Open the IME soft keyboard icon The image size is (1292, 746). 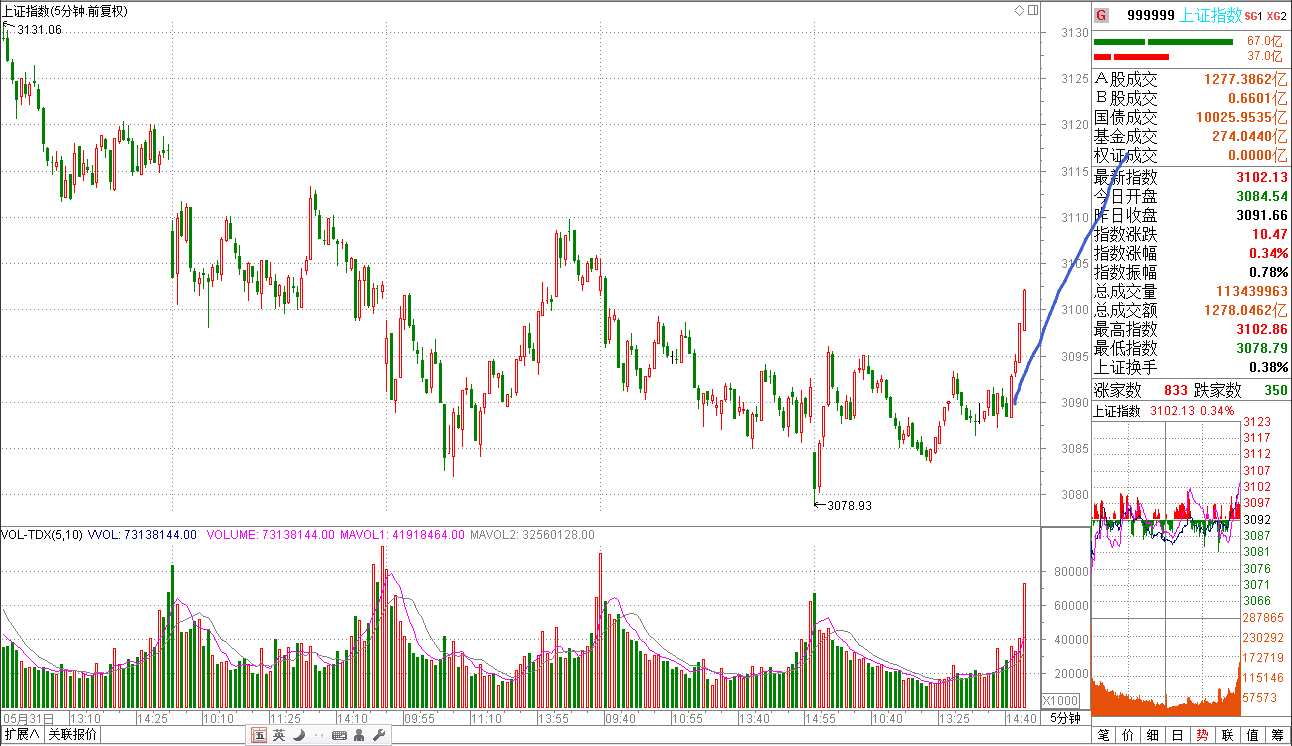[339, 735]
